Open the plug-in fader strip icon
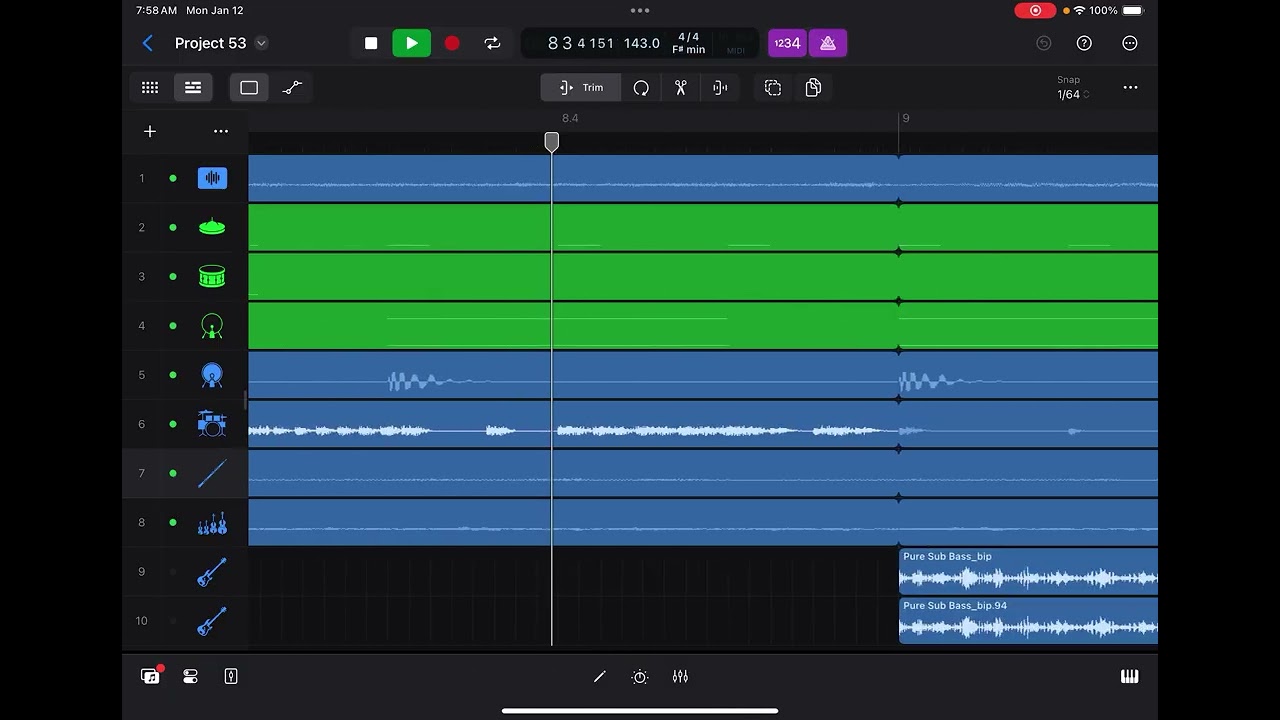1280x720 pixels. coord(231,677)
